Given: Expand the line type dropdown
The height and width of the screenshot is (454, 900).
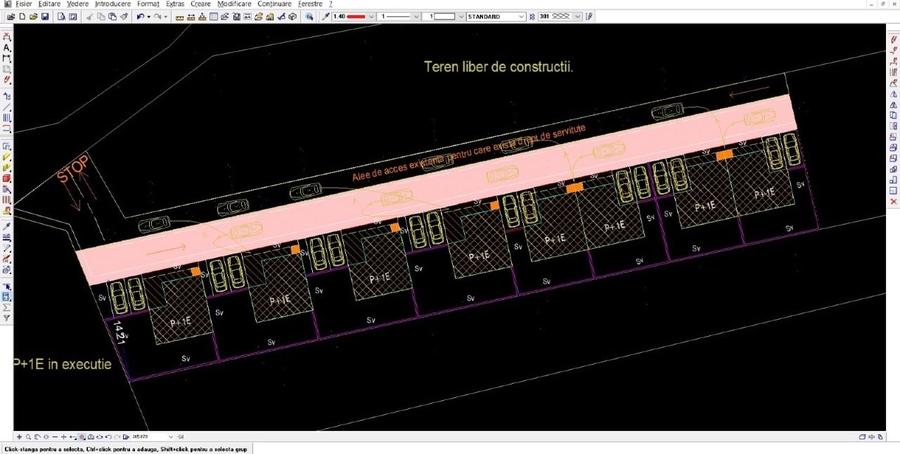Looking at the screenshot, I should [417, 17].
